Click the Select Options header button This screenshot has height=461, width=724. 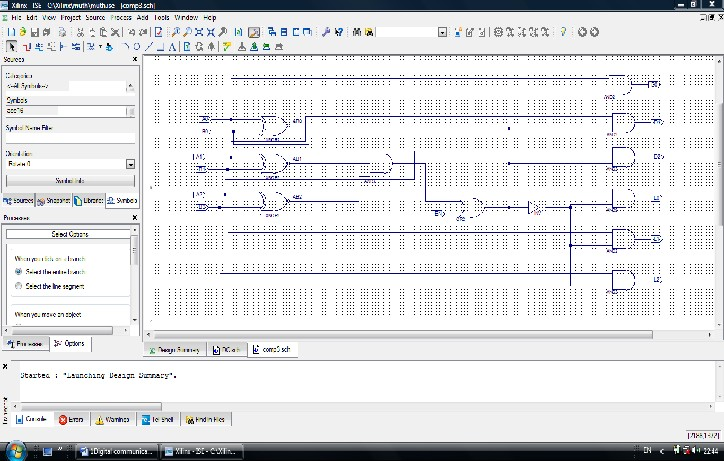click(68, 234)
